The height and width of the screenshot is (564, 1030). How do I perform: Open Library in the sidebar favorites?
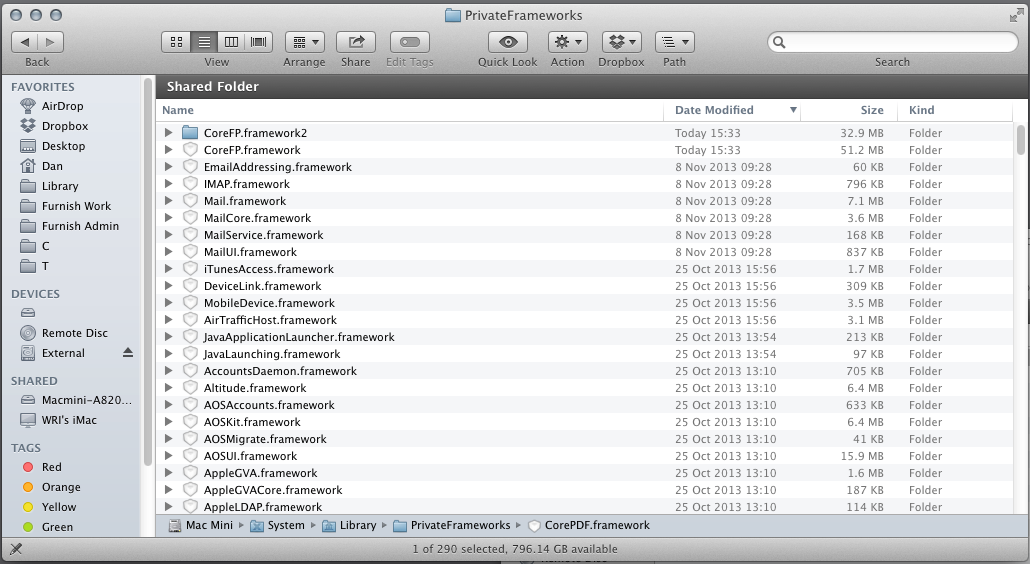point(60,186)
